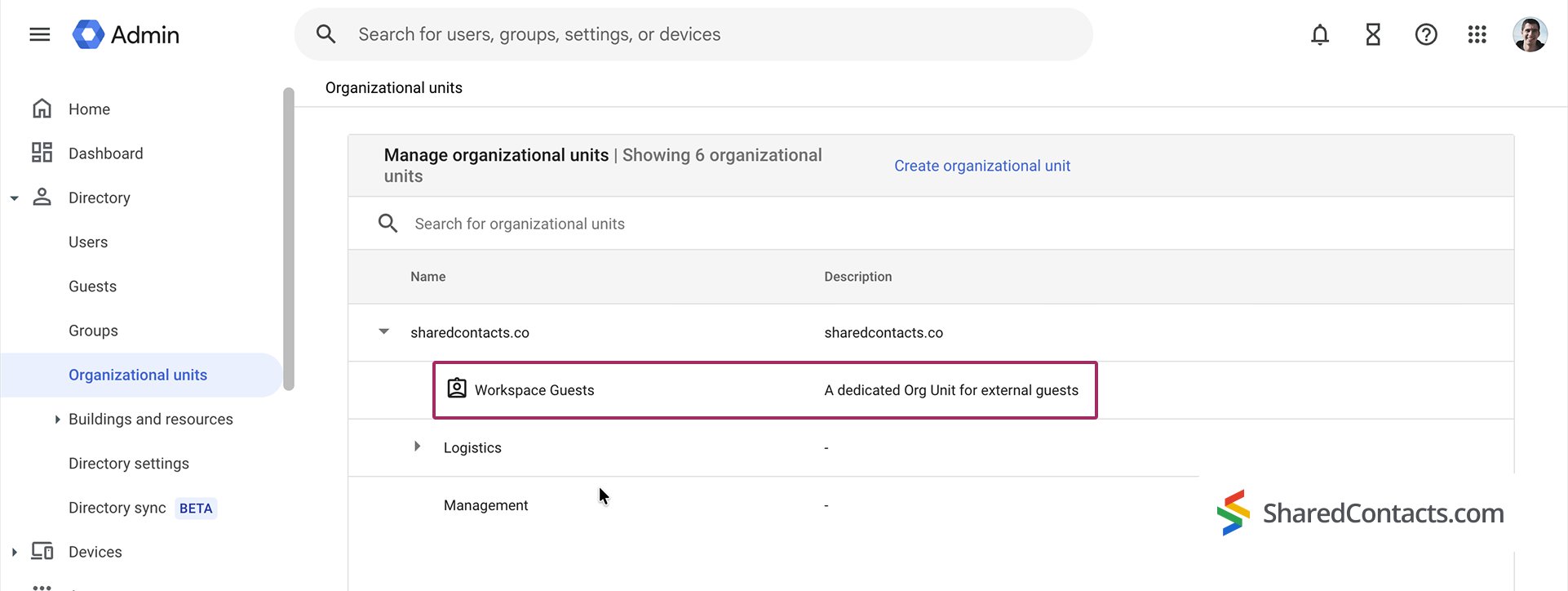
Task: Click the organizational units search magnifier icon
Action: (388, 223)
